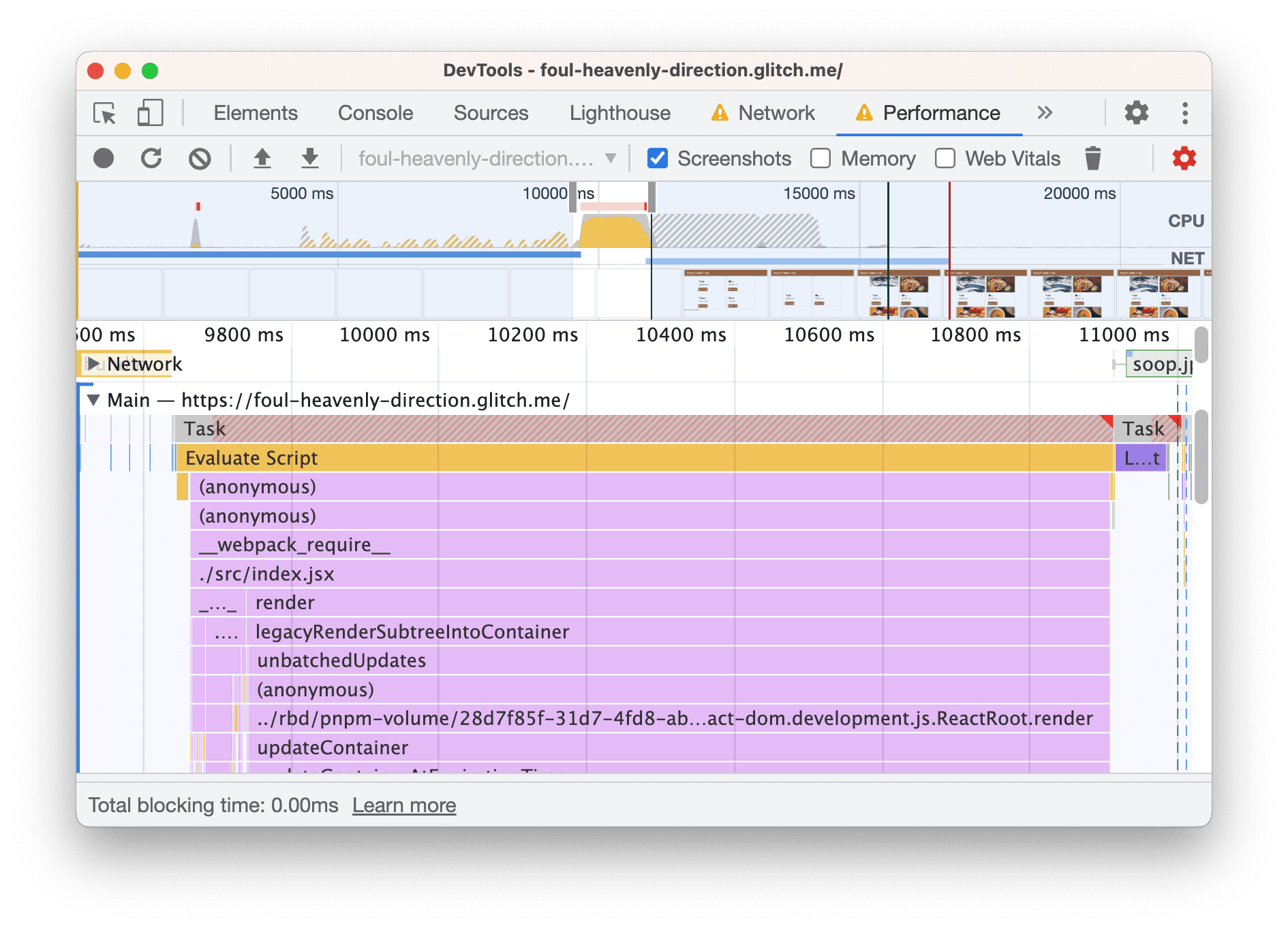Click the red timeline marker in overview
Screen dimensions: 1288x928
coord(949,250)
